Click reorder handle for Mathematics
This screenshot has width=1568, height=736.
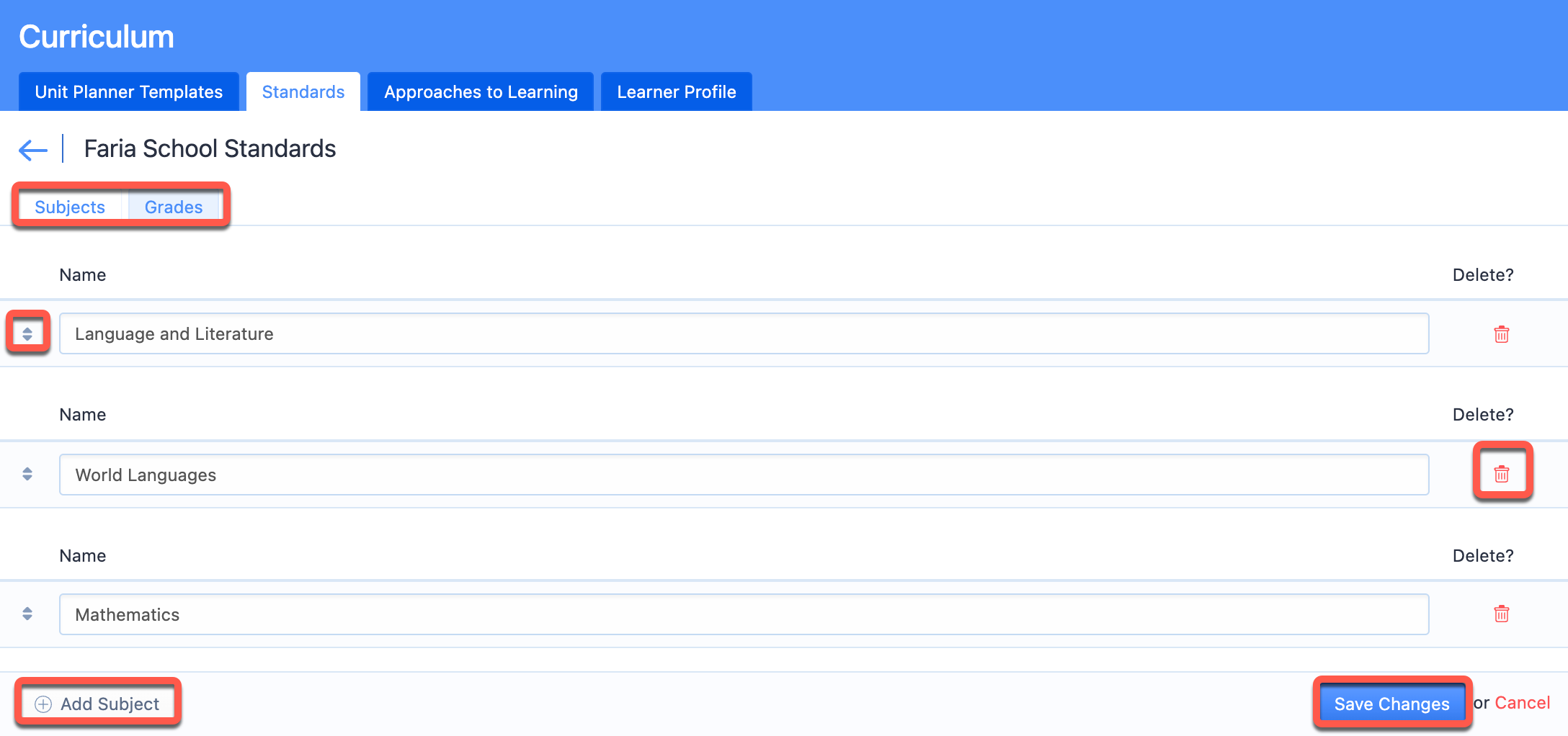click(x=27, y=614)
